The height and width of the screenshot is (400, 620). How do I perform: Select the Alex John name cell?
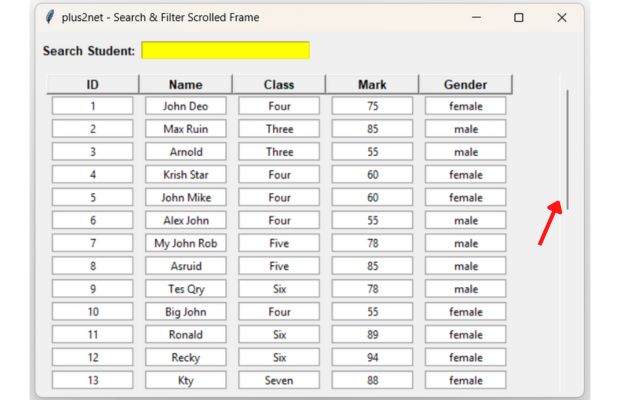[x=186, y=220]
